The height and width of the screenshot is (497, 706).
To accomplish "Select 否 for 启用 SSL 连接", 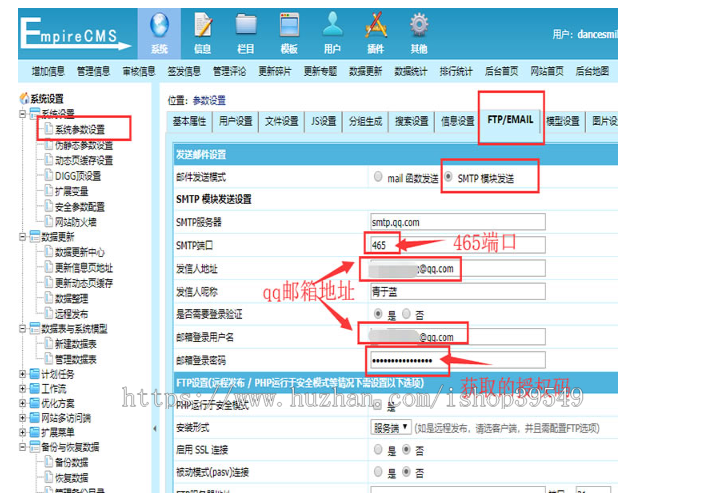I will coord(406,449).
